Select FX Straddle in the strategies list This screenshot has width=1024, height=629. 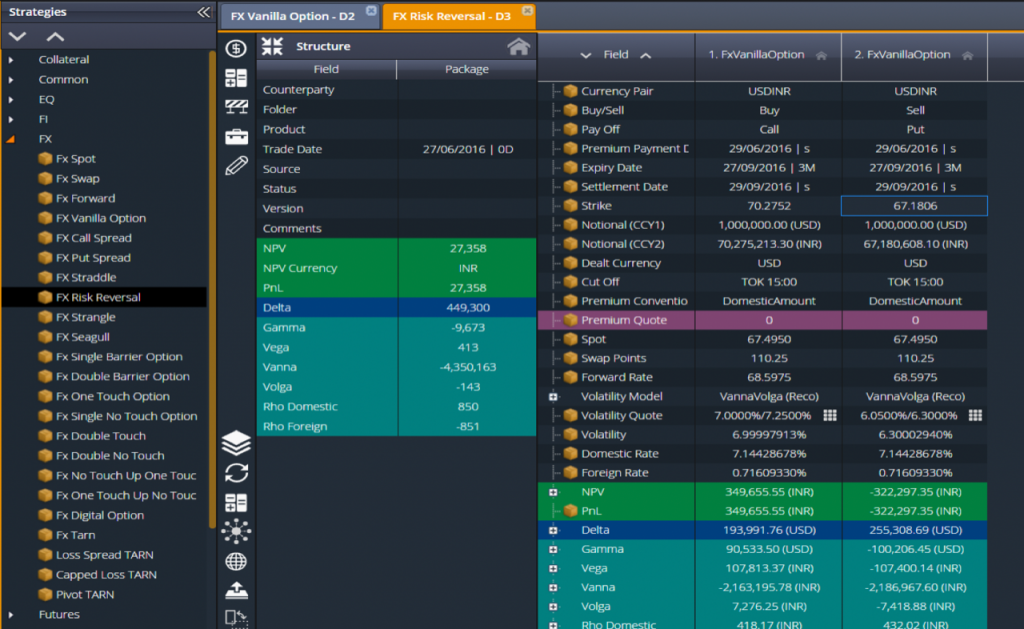(x=86, y=277)
